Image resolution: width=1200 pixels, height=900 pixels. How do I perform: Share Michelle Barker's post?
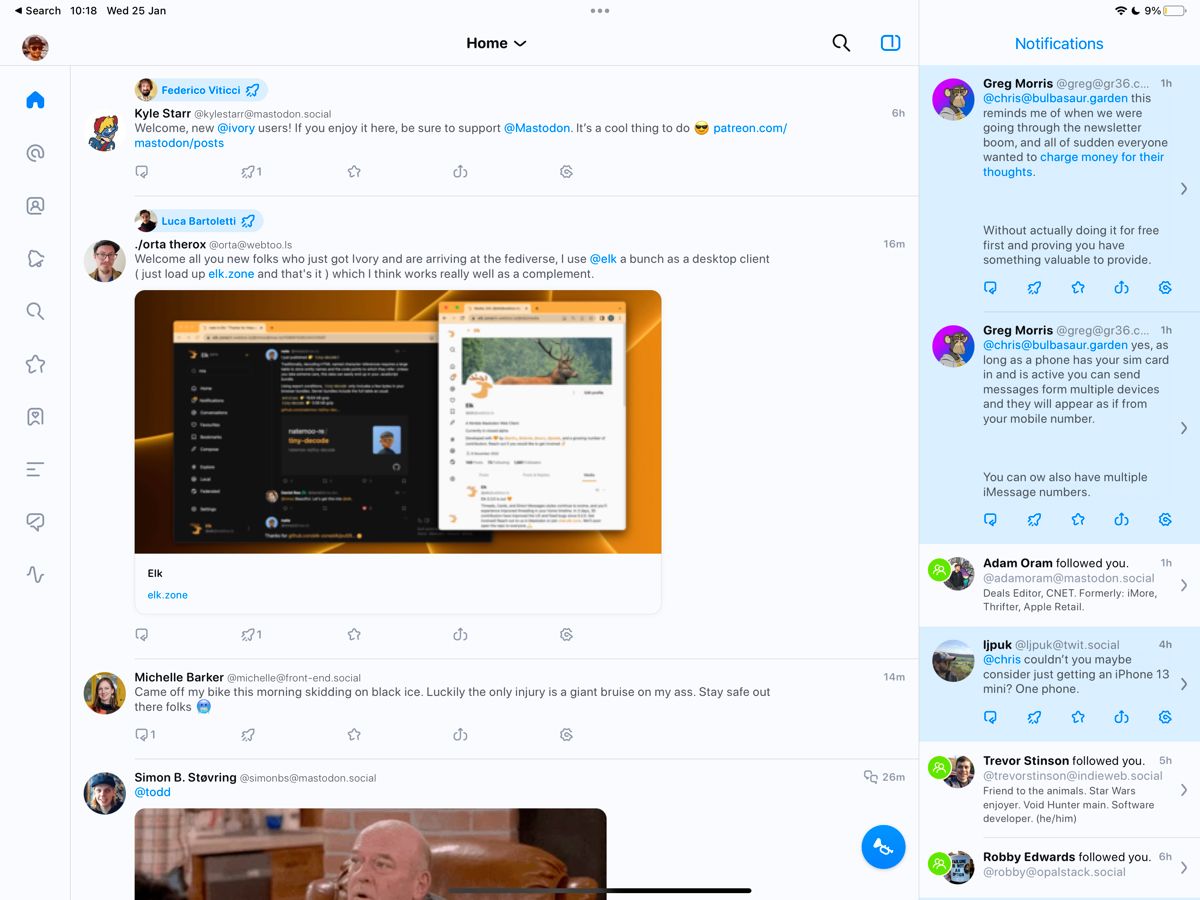click(x=460, y=735)
